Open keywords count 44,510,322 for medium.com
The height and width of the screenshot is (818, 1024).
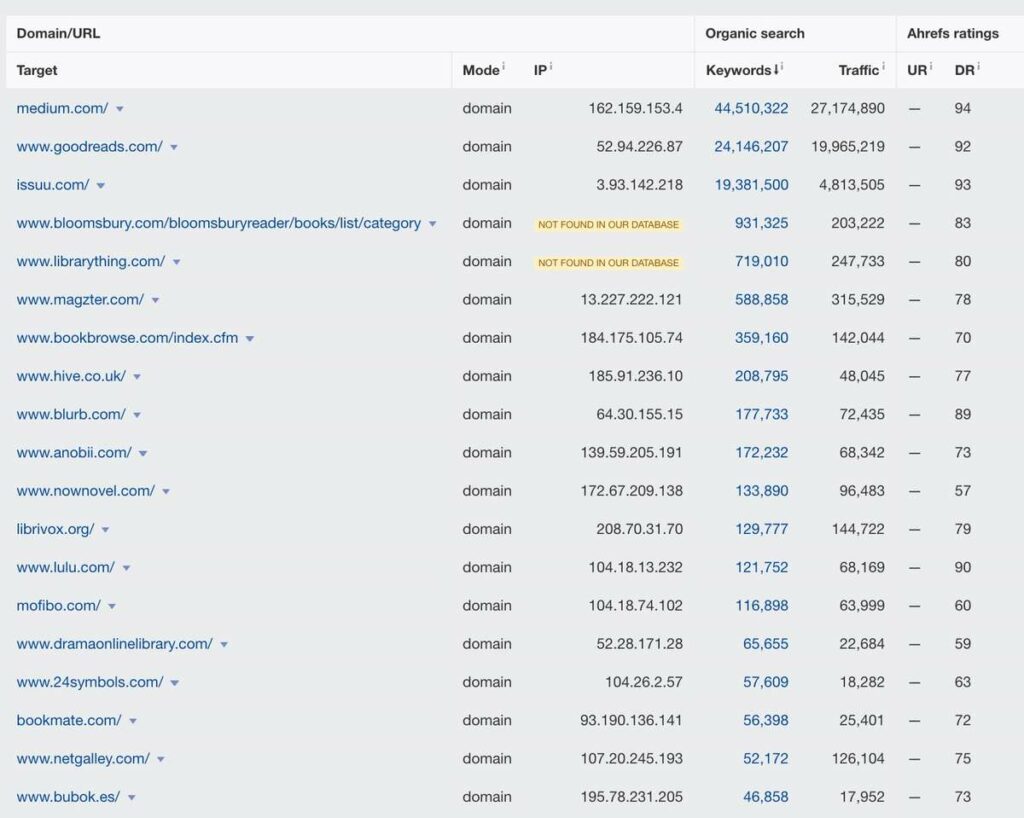point(751,108)
